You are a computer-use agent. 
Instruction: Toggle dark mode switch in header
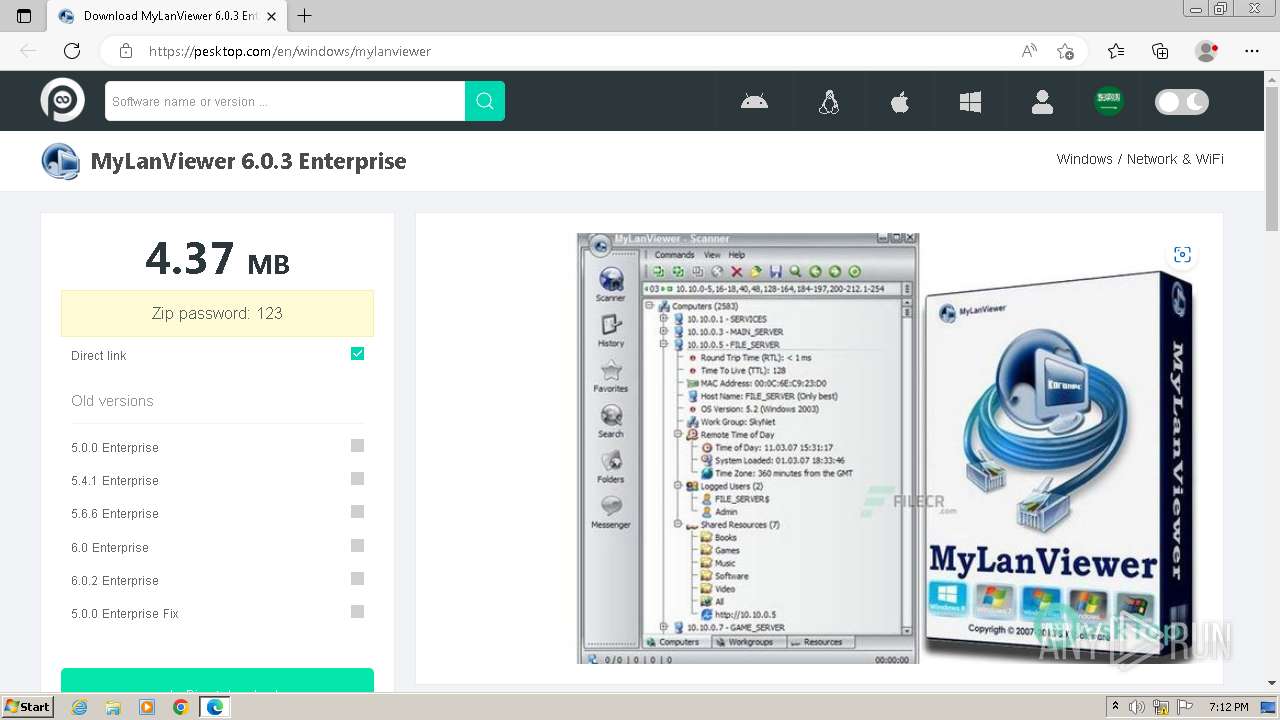pyautogui.click(x=1182, y=102)
